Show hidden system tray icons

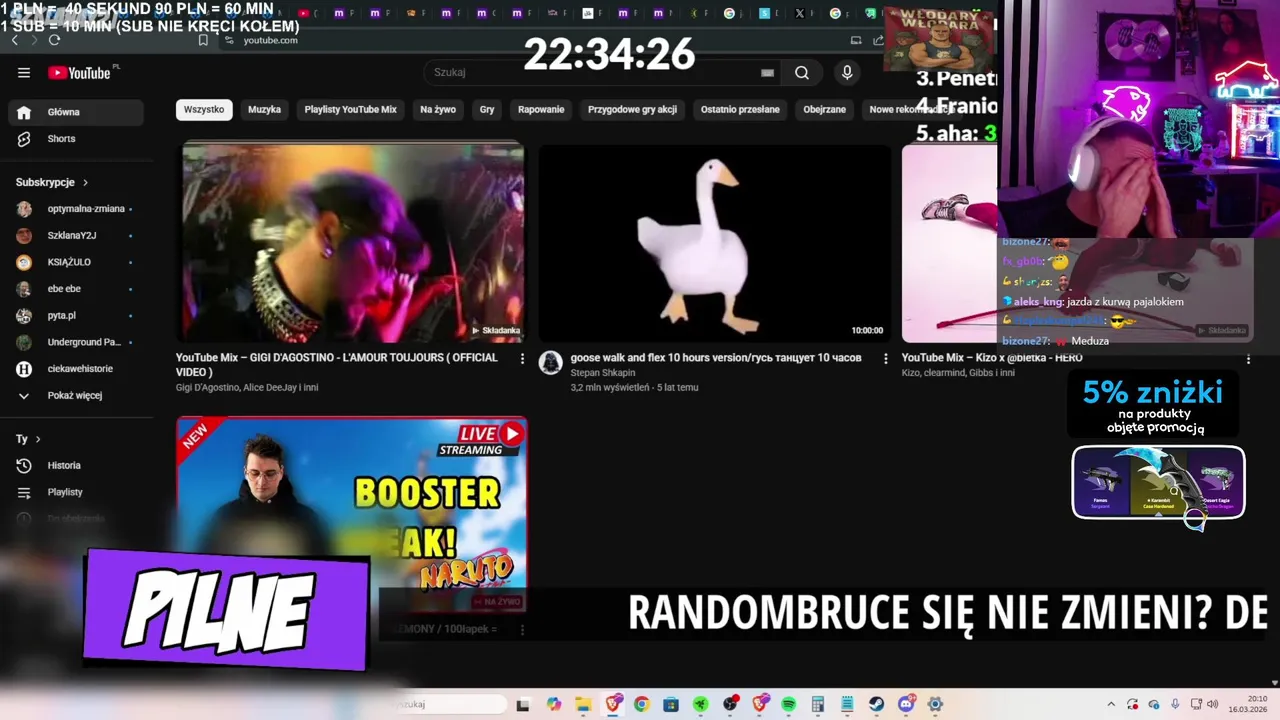[x=1112, y=705]
